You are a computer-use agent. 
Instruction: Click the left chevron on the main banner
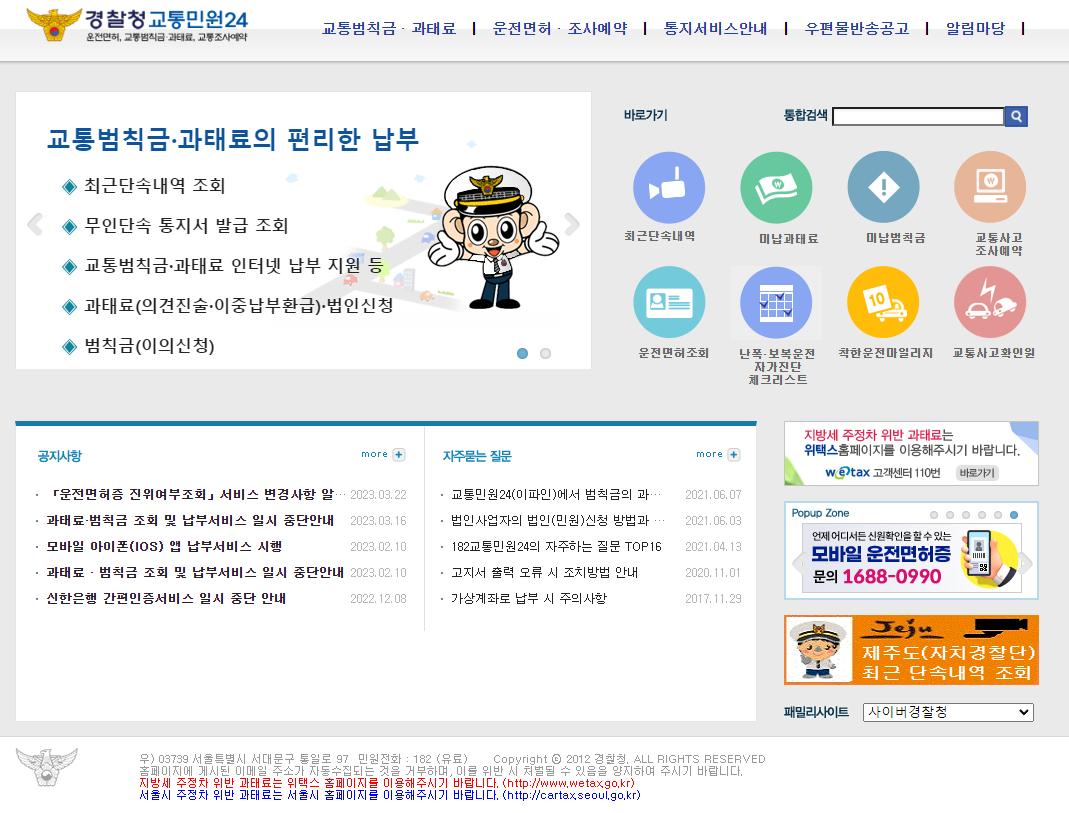(x=34, y=225)
